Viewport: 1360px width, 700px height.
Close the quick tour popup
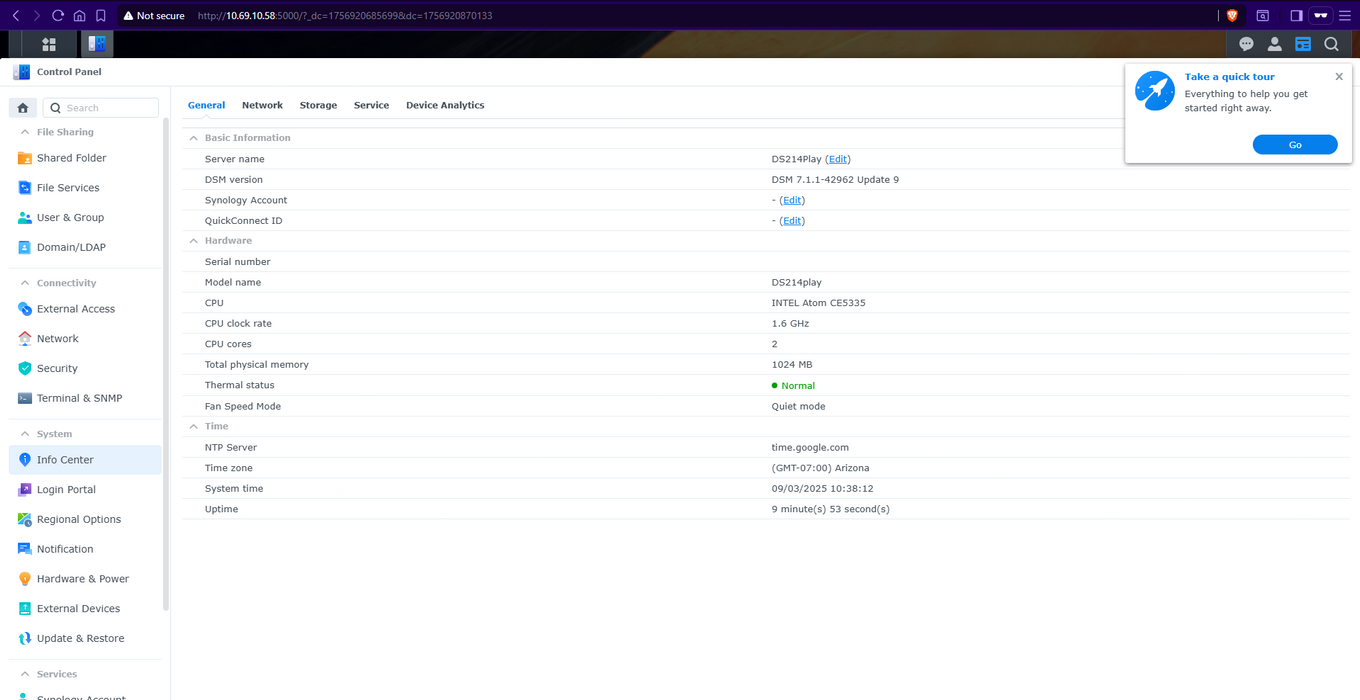coord(1339,77)
